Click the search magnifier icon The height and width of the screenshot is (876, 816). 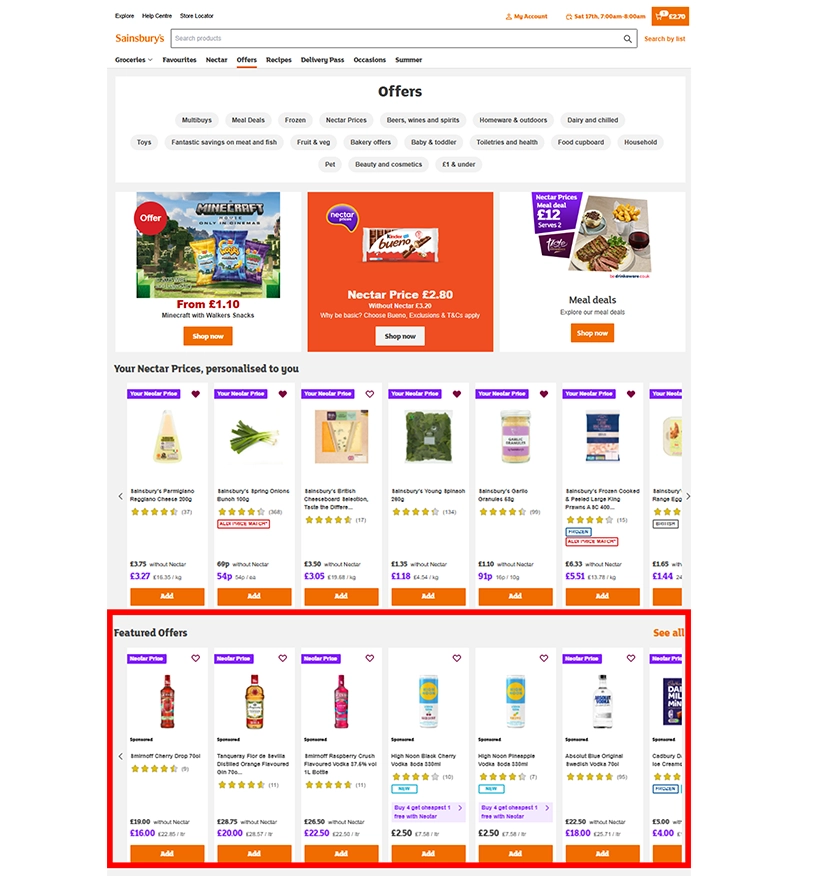pos(627,39)
